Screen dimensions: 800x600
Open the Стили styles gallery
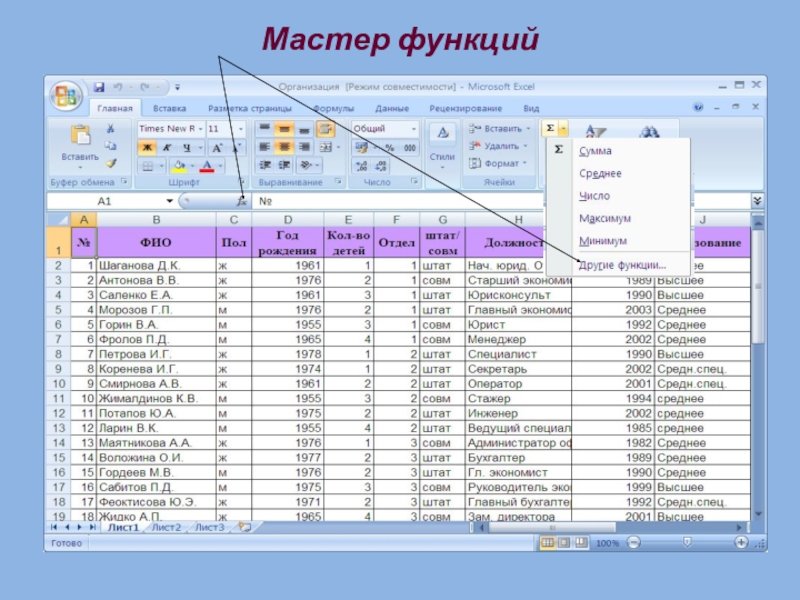442,145
